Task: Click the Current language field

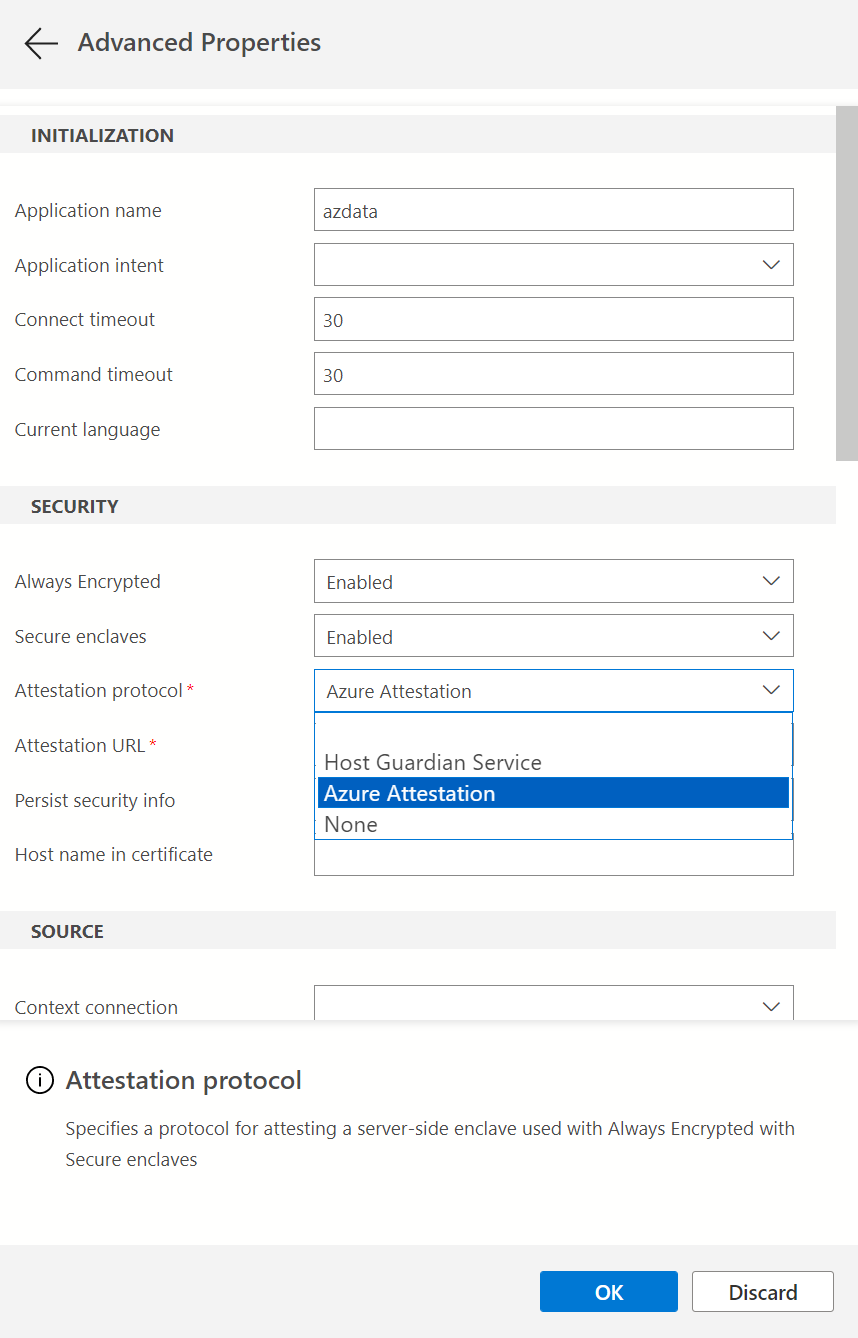Action: point(554,429)
